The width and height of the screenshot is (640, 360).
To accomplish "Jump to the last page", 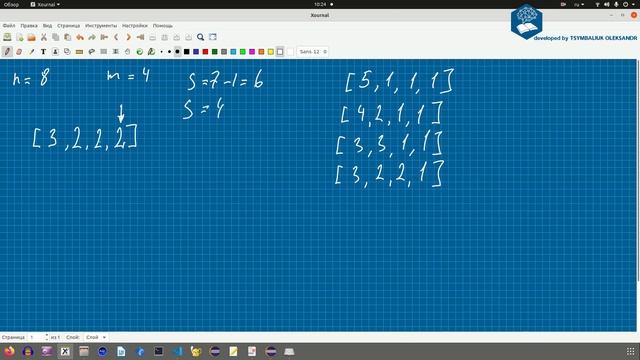I will 140,37.
